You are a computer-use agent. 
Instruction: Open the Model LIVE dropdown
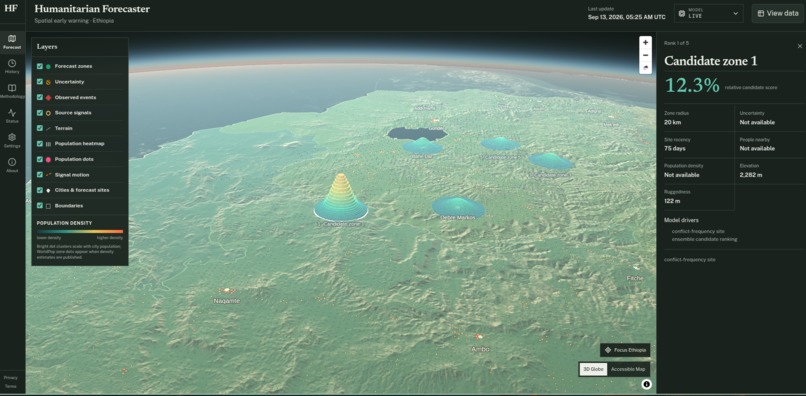click(708, 13)
